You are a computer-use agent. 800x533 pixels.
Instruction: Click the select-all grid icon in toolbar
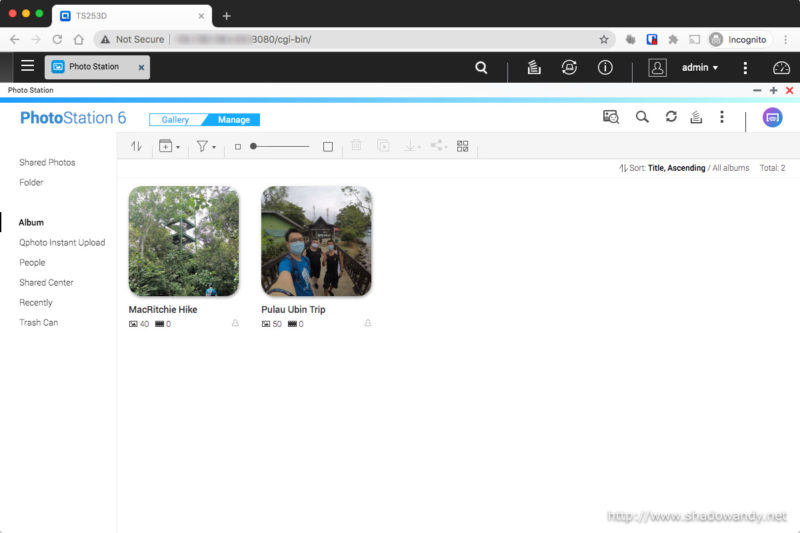(x=462, y=146)
